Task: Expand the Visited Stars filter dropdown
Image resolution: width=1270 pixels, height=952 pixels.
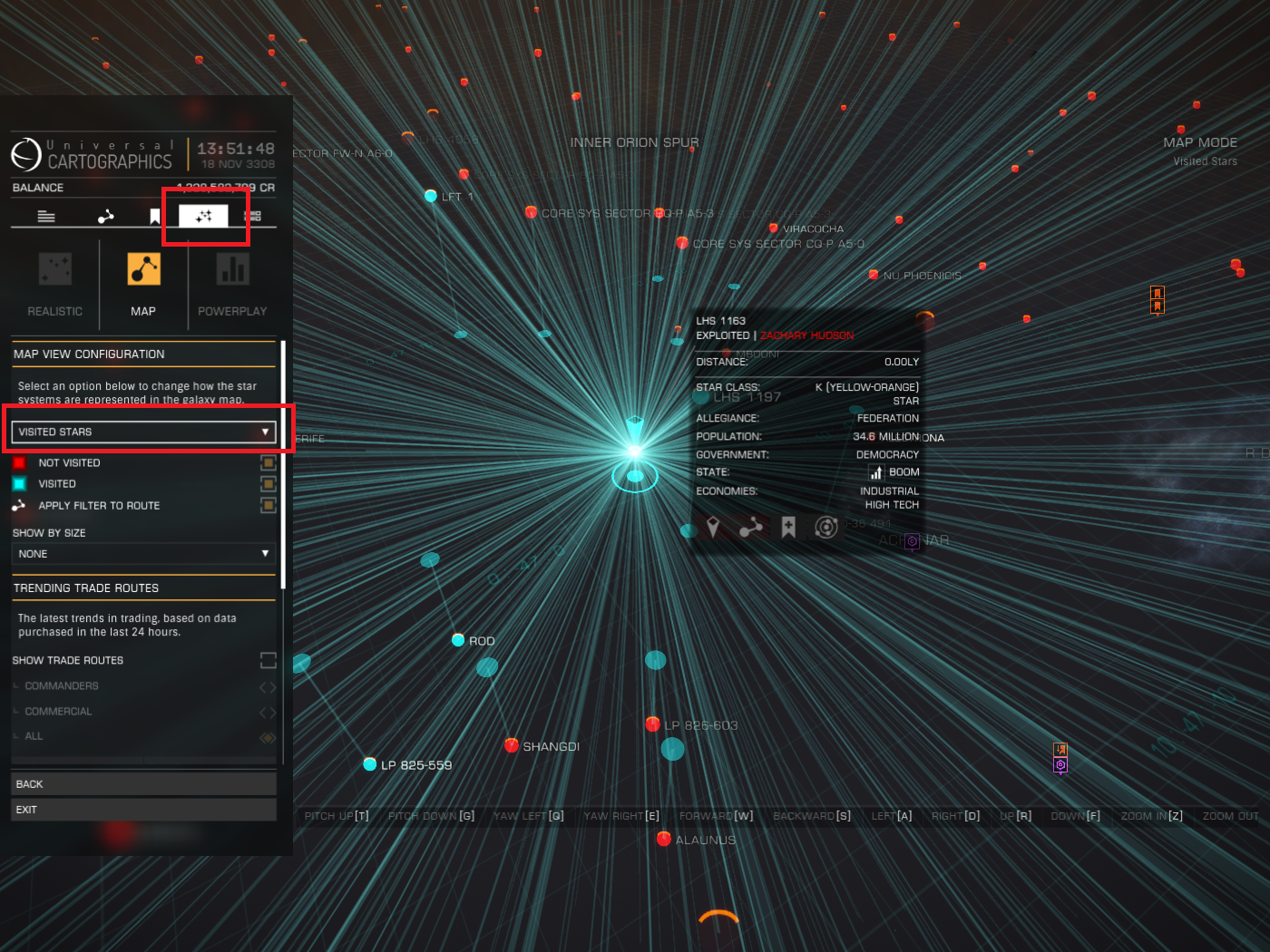Action: pos(144,432)
